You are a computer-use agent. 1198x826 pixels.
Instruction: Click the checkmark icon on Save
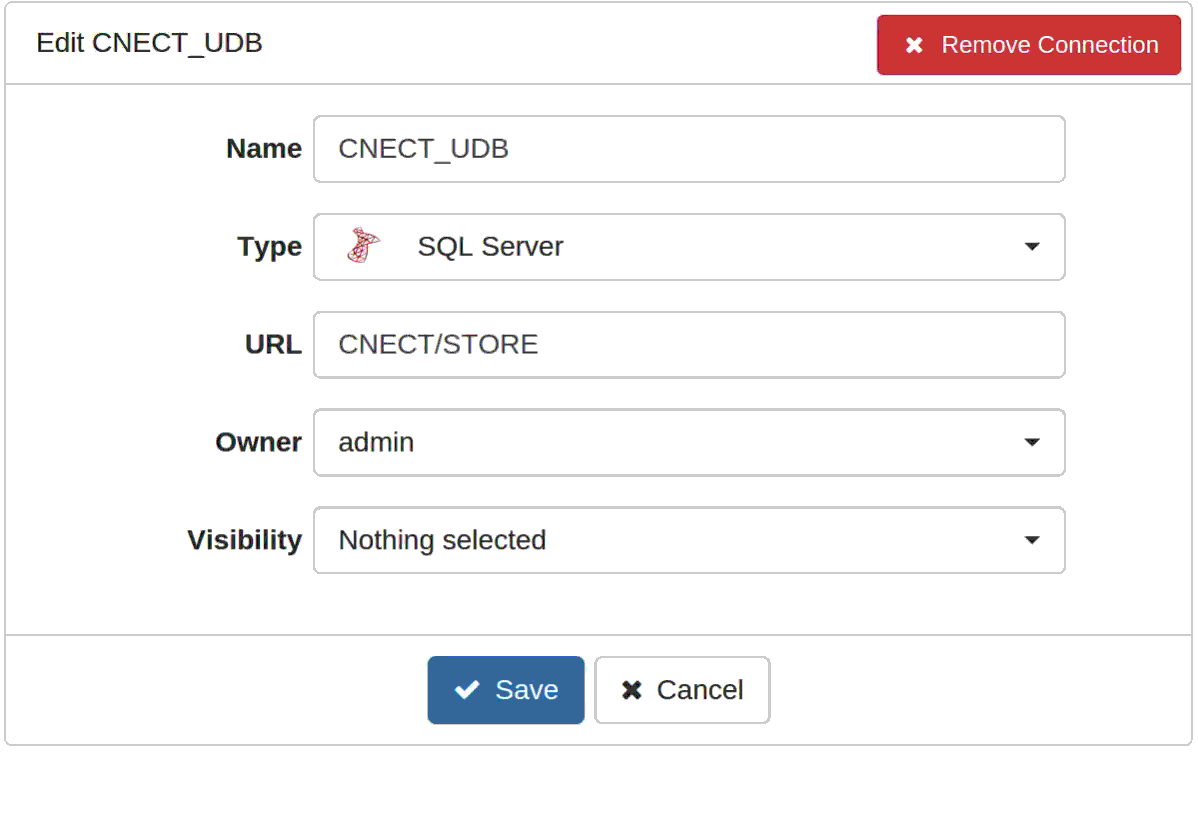(x=467, y=690)
